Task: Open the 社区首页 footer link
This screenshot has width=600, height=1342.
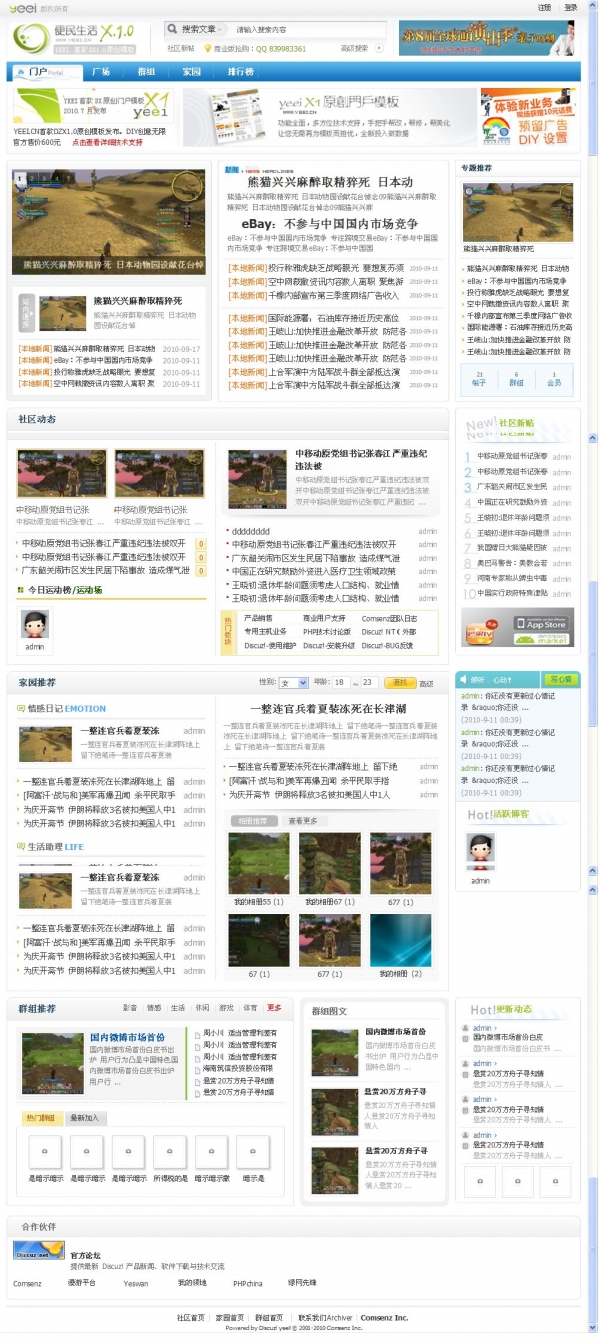Action: [x=191, y=1318]
